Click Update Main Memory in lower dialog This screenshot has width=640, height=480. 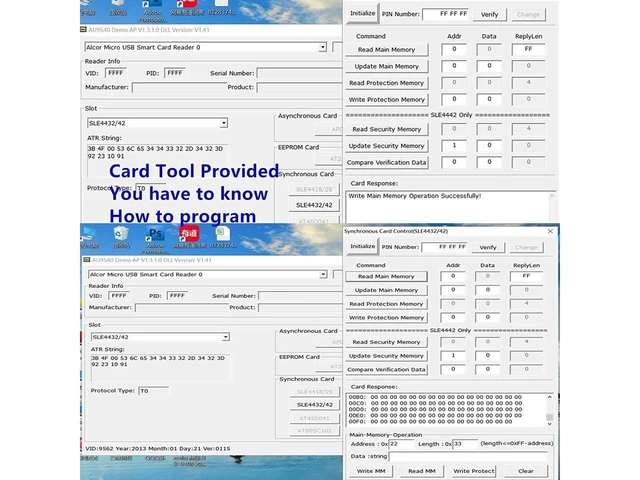[386, 290]
